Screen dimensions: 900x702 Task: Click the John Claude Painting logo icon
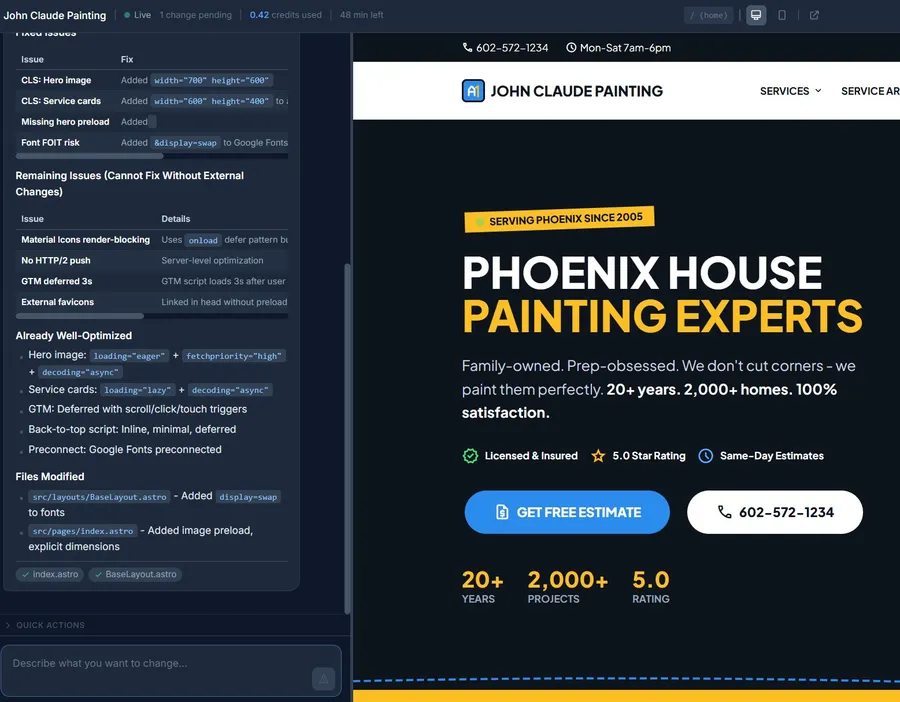click(x=473, y=91)
